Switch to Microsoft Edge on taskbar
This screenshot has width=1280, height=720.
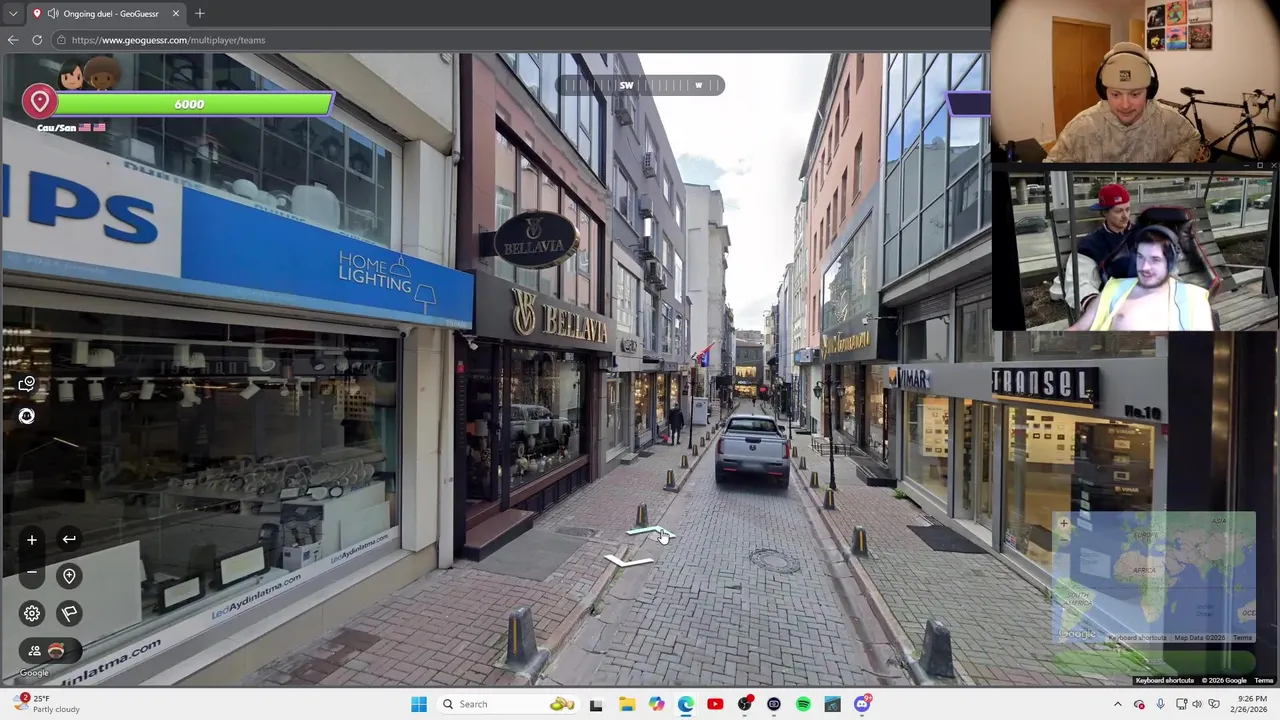point(685,704)
